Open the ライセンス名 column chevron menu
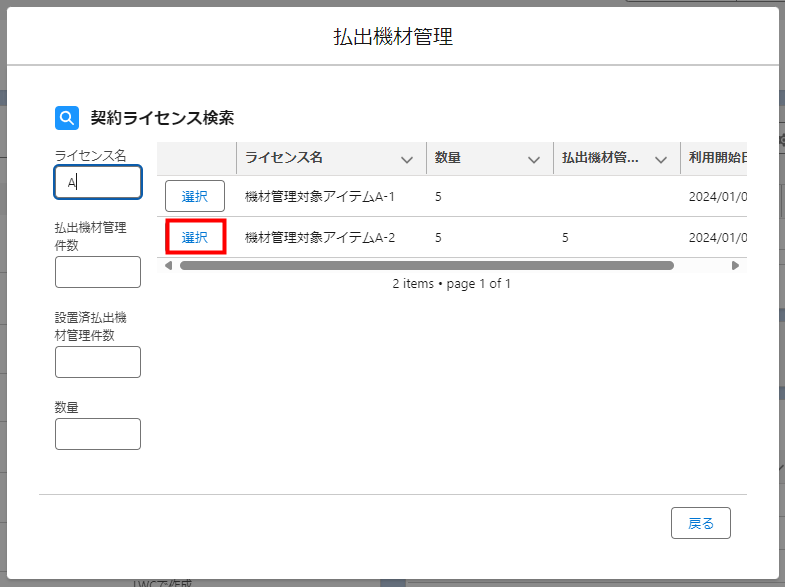The image size is (785, 587). [x=406, y=159]
